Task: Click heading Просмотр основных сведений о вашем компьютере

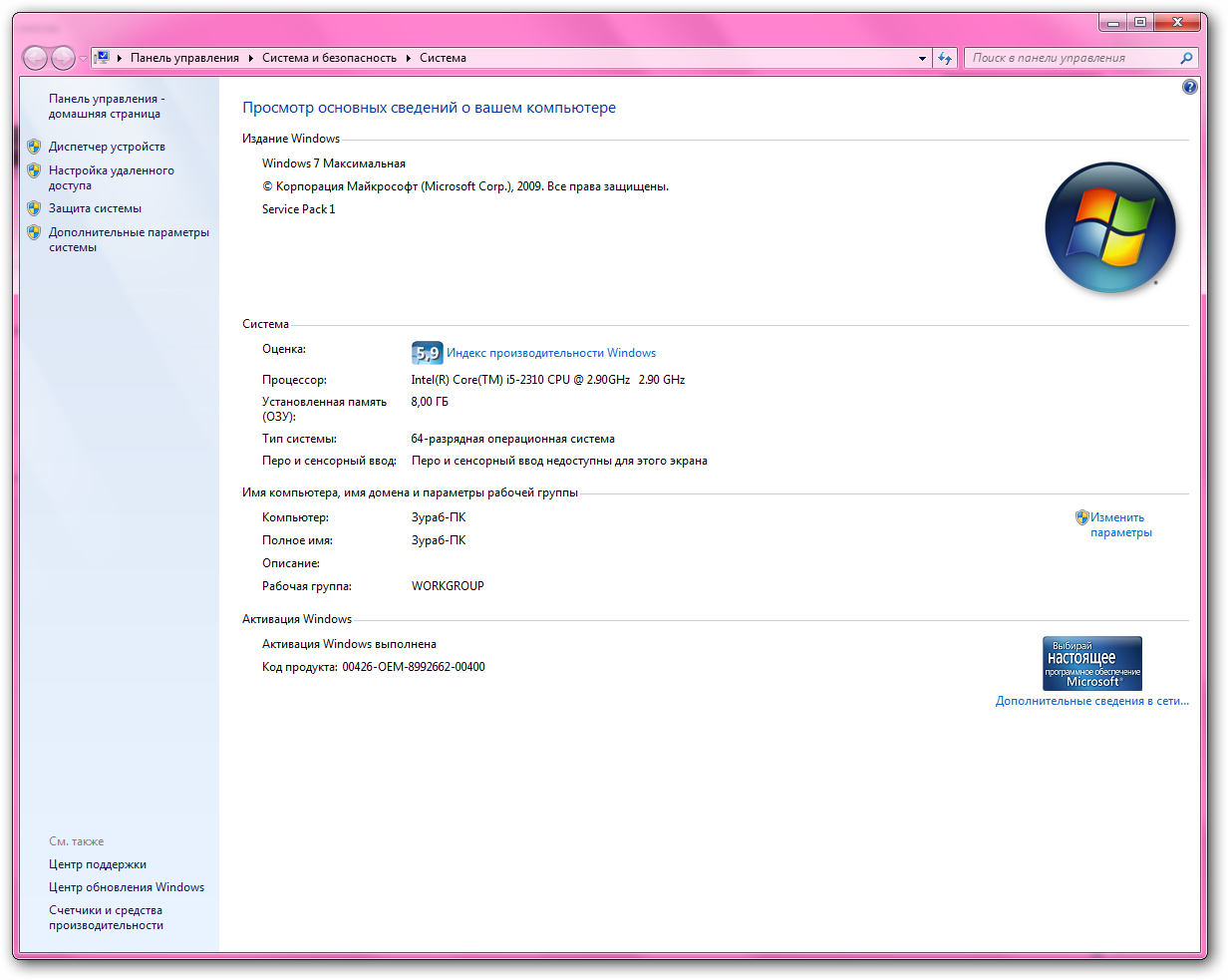Action: [x=430, y=108]
